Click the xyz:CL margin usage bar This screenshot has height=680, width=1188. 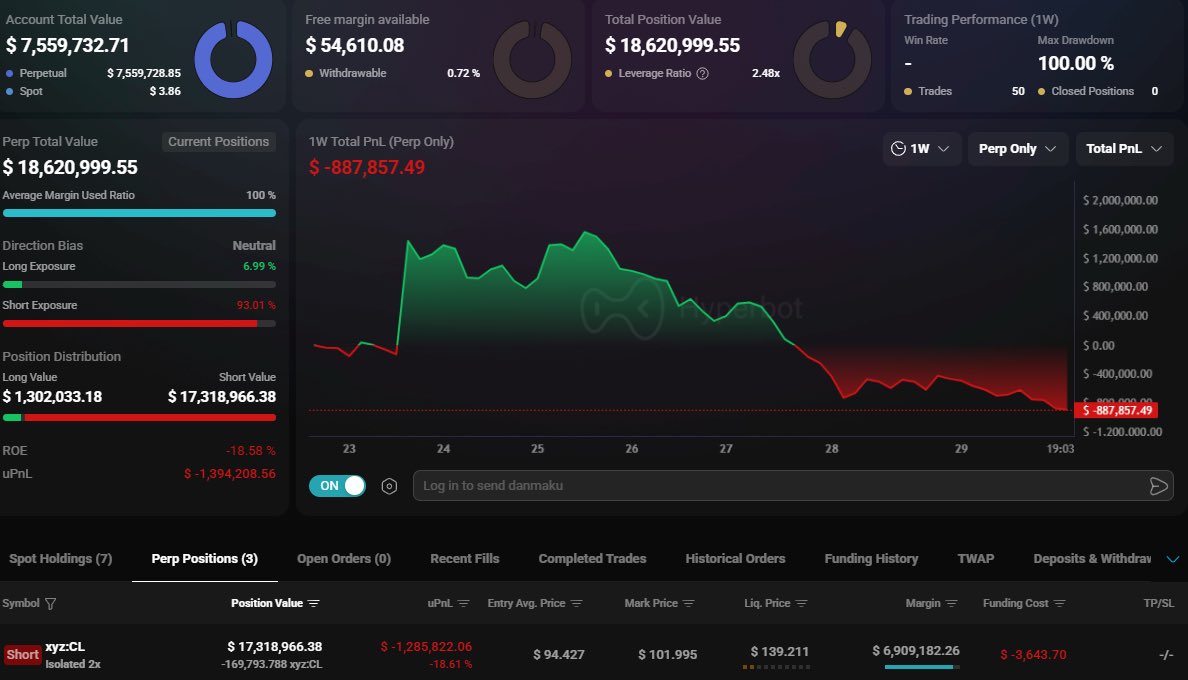coord(922,667)
